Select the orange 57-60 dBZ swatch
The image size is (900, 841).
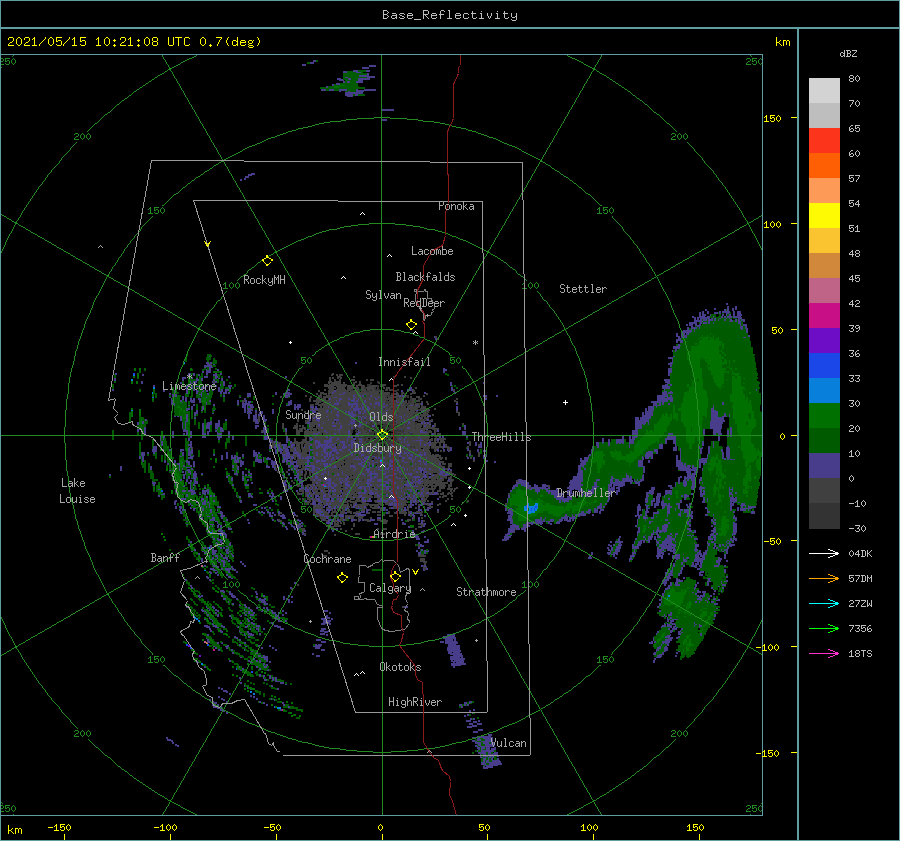824,166
